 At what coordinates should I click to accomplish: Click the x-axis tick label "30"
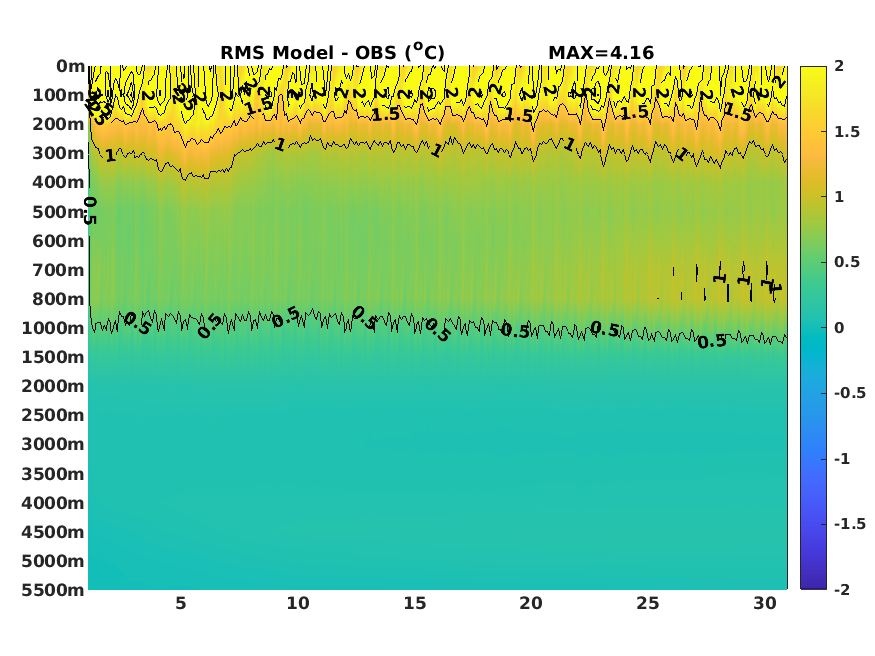765,603
